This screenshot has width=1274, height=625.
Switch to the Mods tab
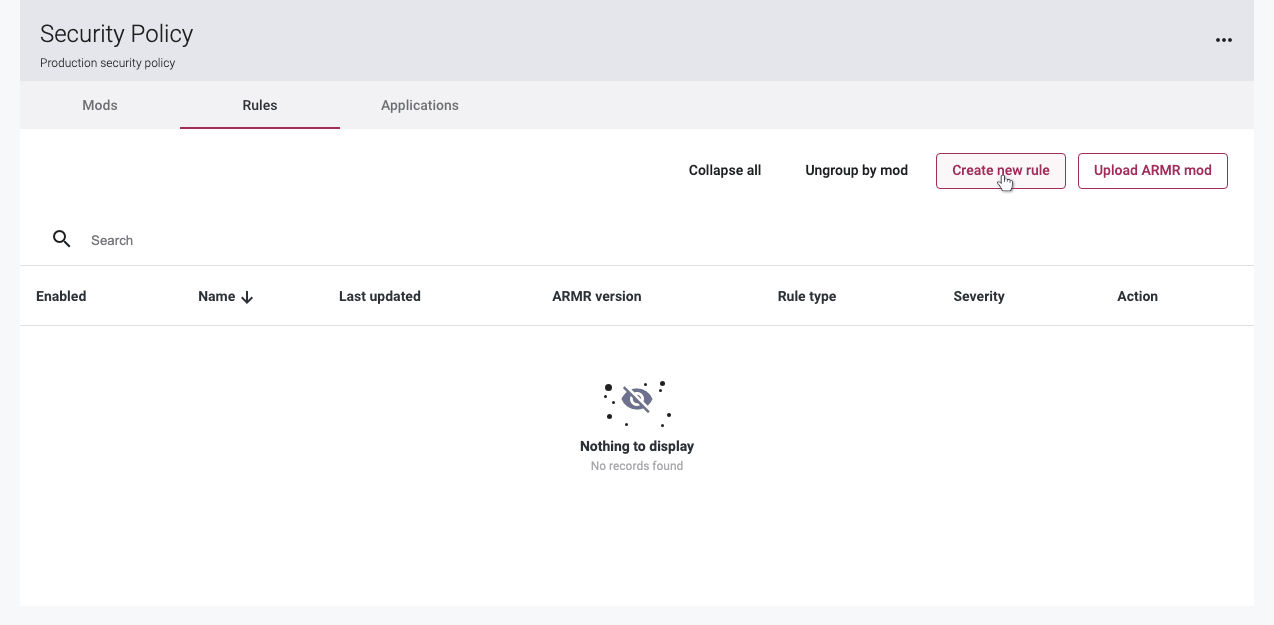[x=100, y=105]
